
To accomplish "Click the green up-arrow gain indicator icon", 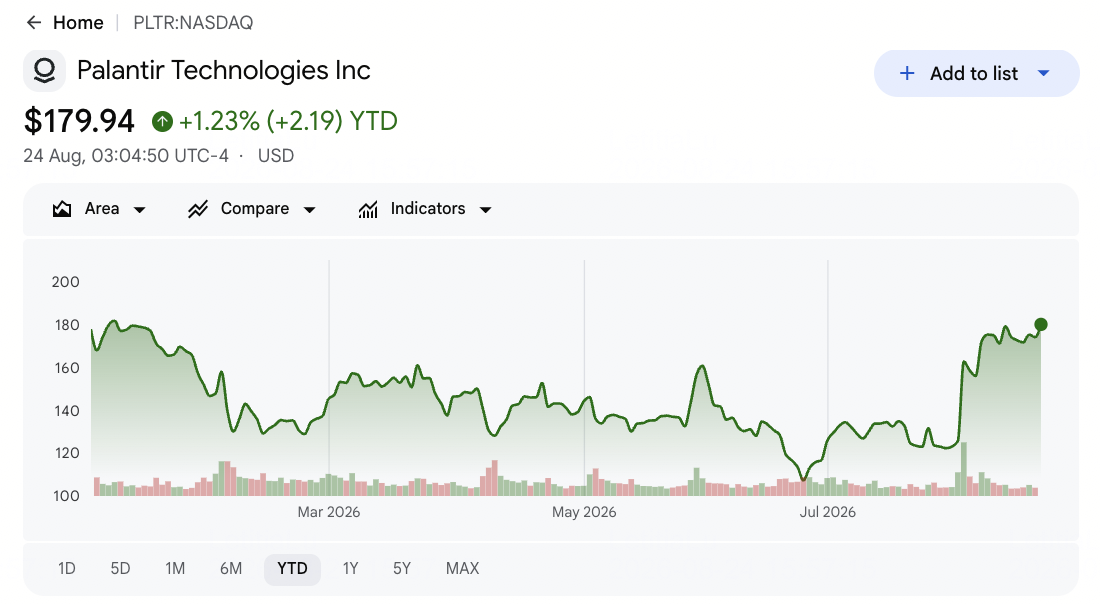I will 162,121.
